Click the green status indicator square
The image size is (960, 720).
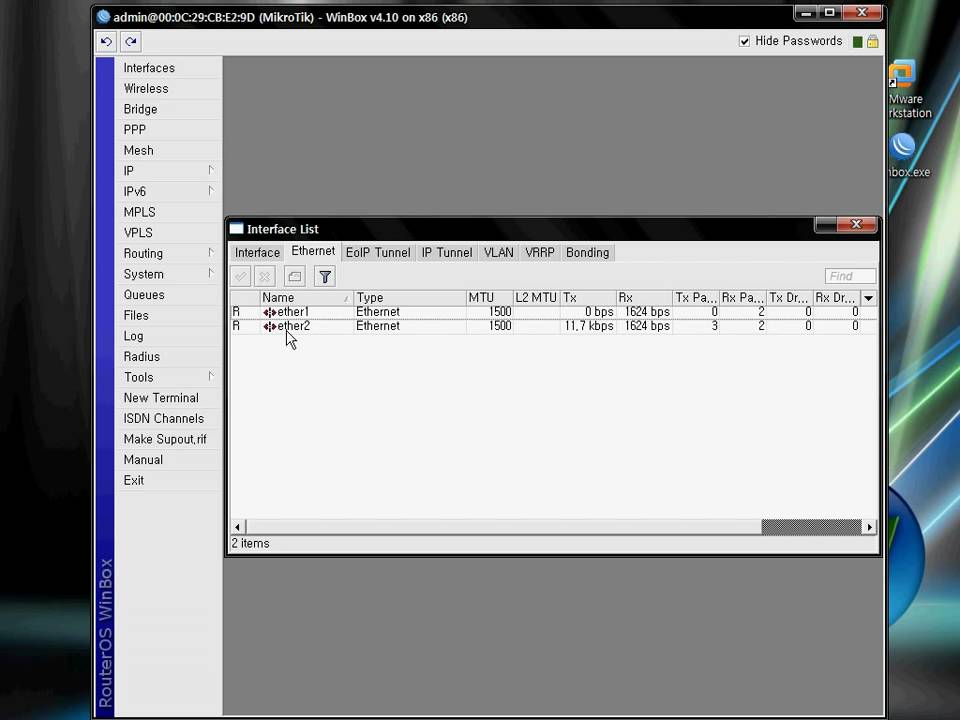coord(858,42)
